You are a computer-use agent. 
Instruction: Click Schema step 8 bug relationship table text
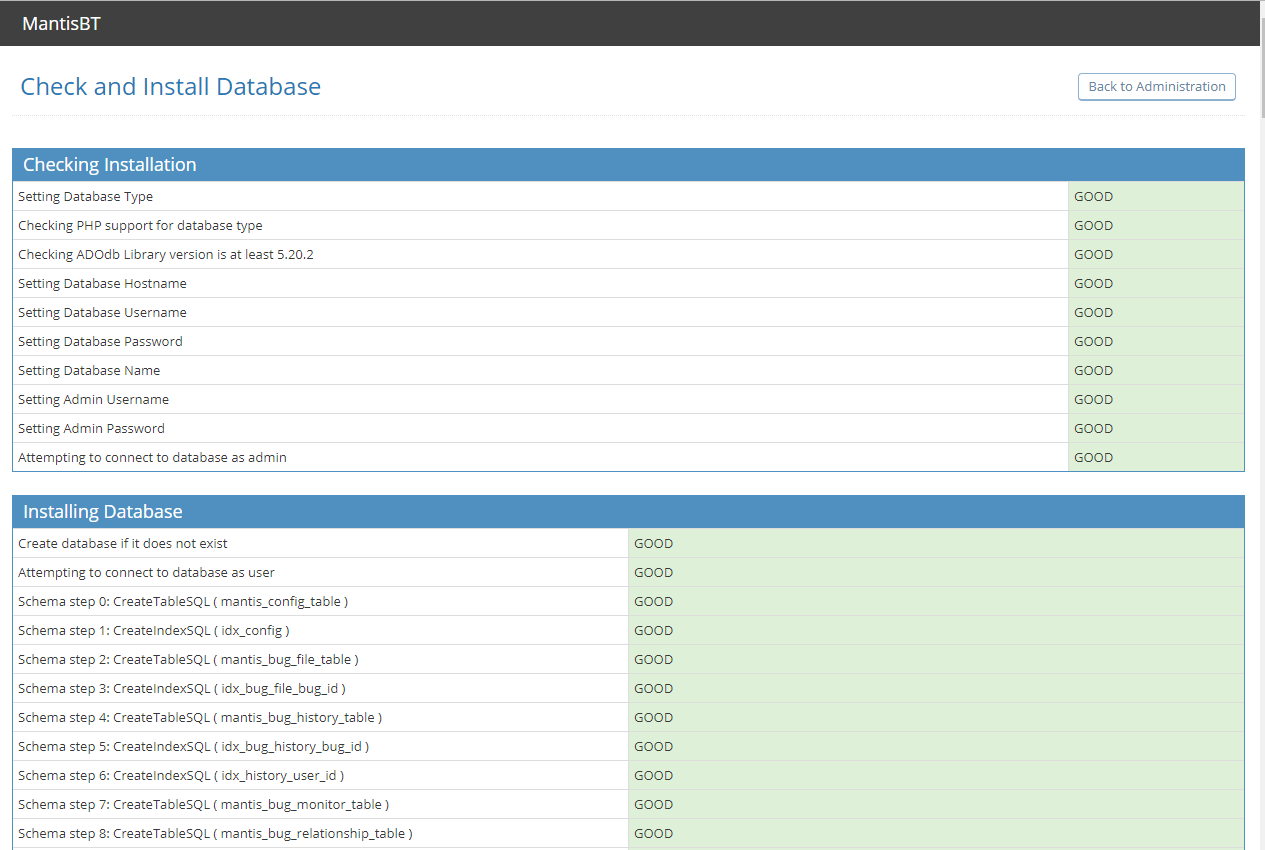[x=215, y=834]
